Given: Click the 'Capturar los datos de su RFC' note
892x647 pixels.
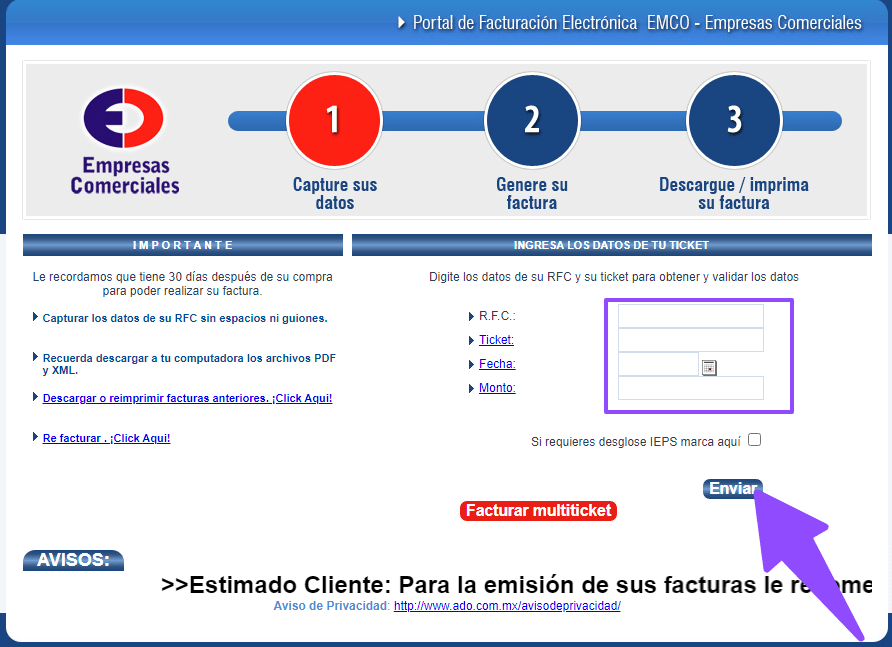Looking at the screenshot, I should click(185, 318).
